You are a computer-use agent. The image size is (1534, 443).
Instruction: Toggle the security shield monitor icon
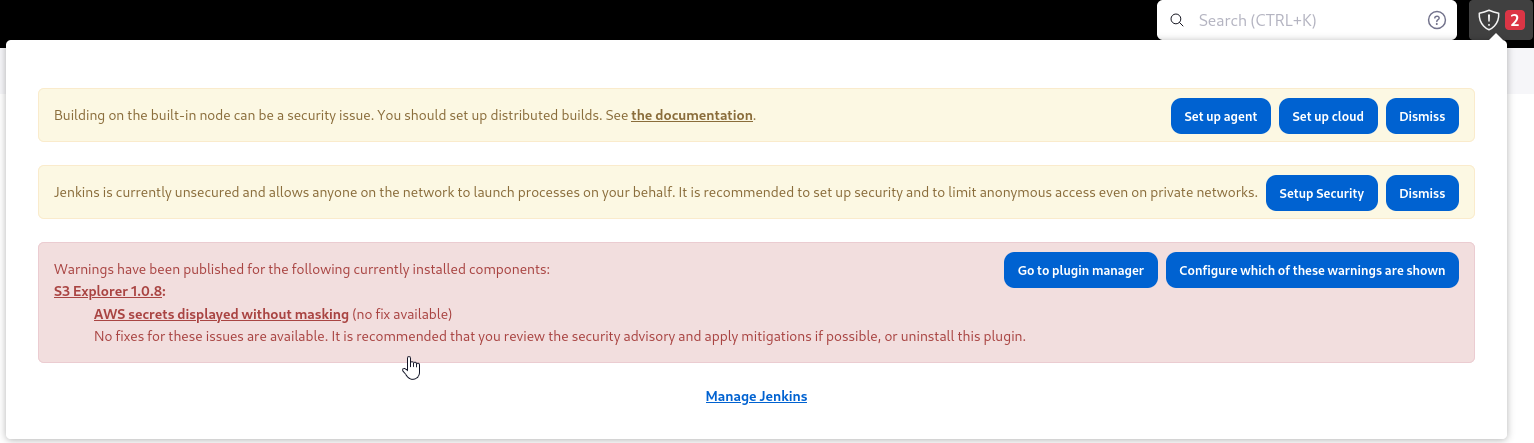1489,20
